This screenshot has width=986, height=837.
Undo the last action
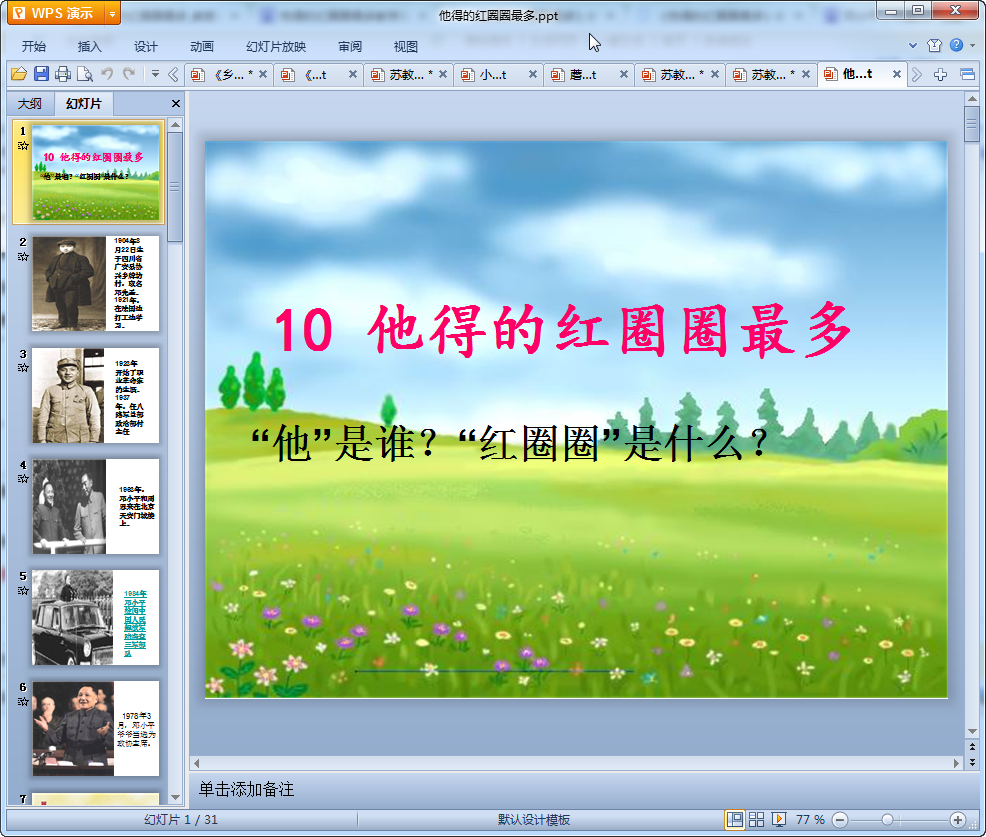[x=107, y=74]
